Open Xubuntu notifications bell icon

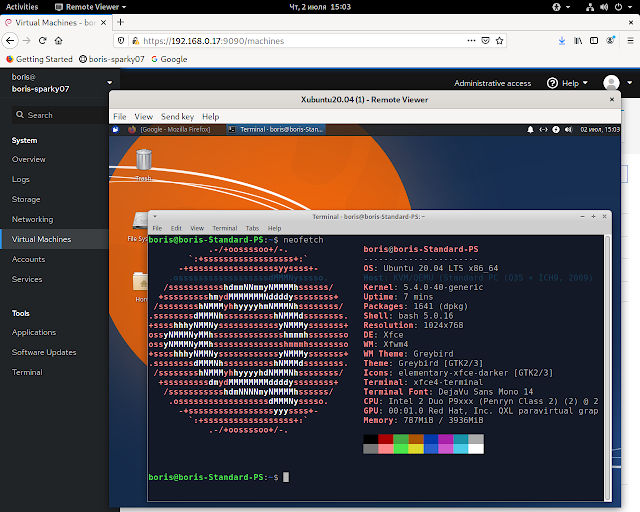pos(530,129)
